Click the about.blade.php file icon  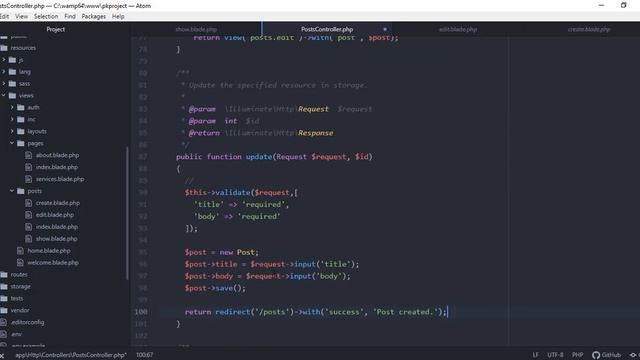click(x=28, y=155)
